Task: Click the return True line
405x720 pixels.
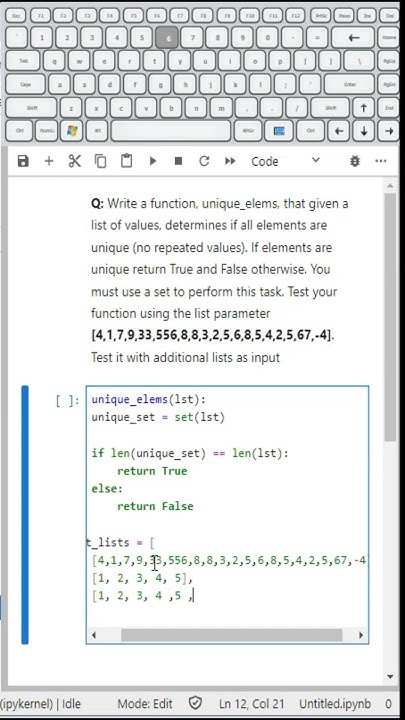Action: 152,471
